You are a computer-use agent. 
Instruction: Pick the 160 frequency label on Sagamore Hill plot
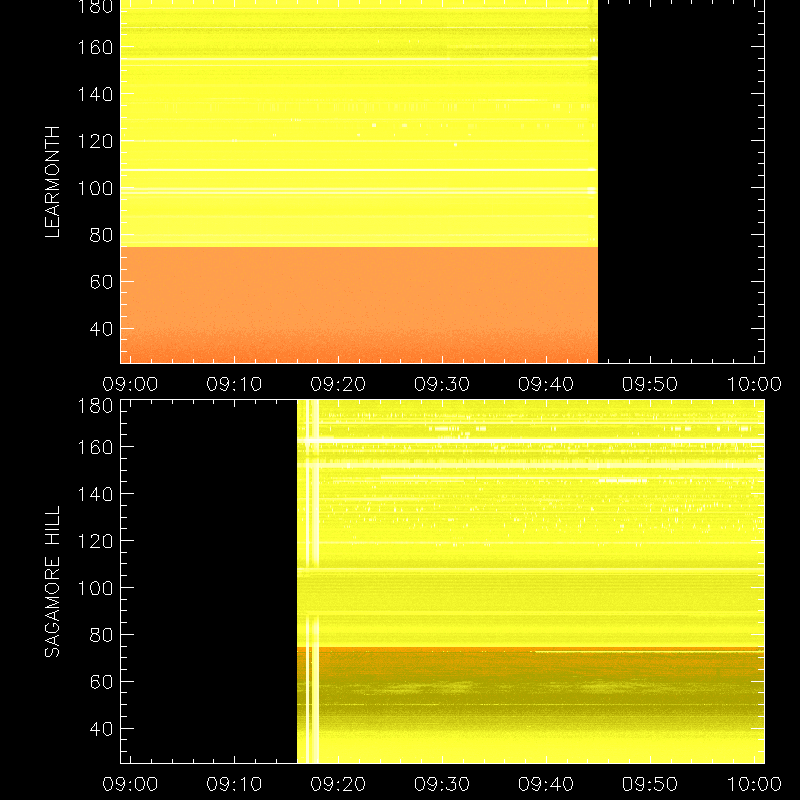click(95, 447)
